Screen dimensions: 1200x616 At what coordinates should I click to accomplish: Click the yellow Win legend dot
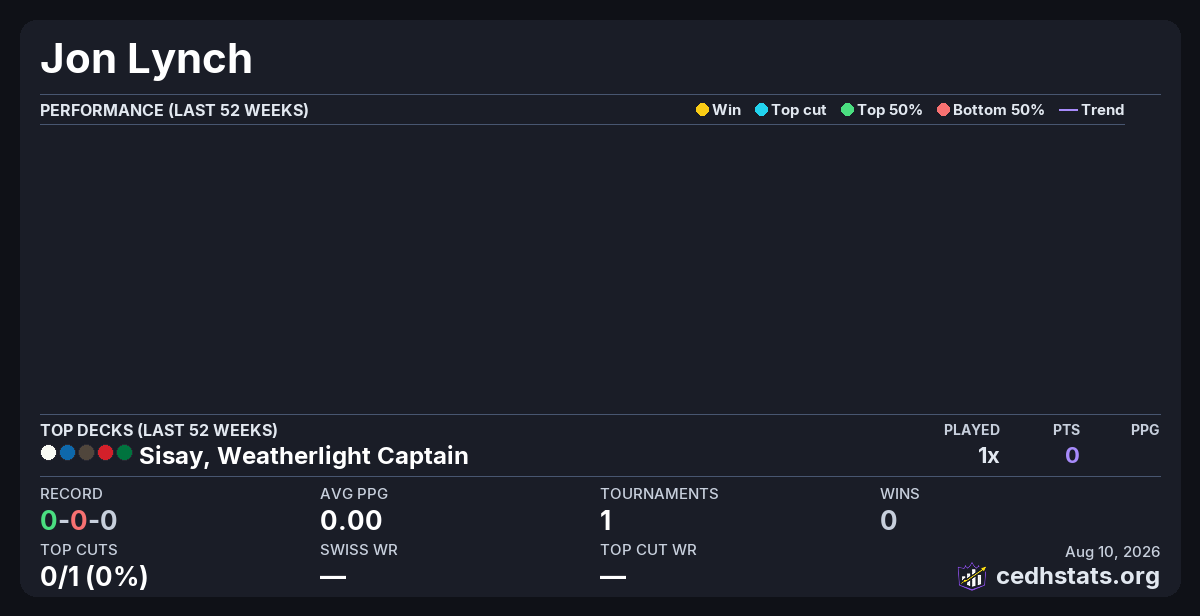coord(702,110)
